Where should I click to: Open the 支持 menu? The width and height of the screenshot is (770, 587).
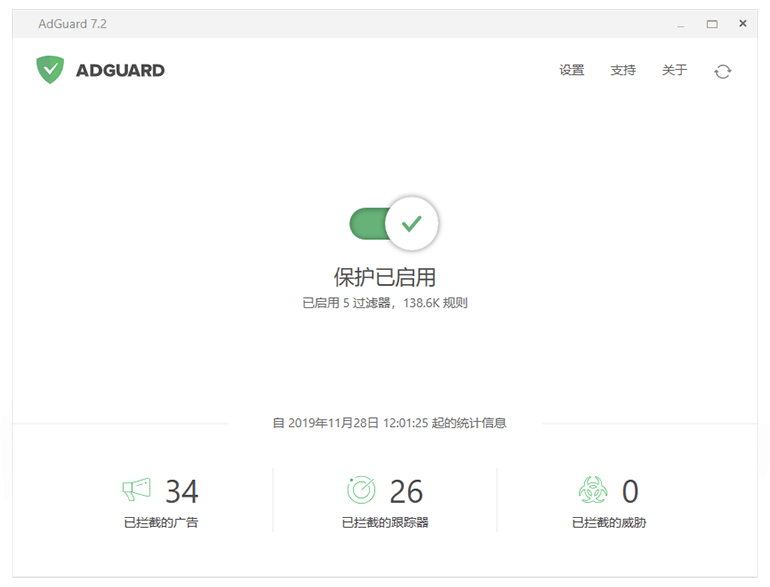623,70
